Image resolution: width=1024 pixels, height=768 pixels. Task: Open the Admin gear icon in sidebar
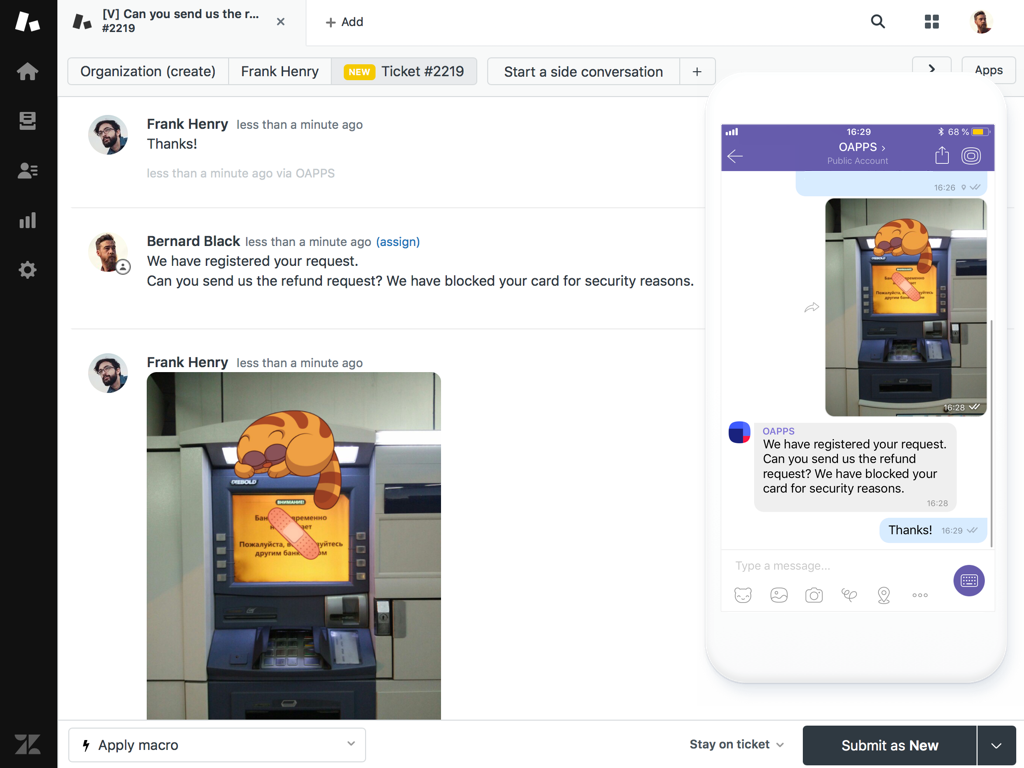27,270
